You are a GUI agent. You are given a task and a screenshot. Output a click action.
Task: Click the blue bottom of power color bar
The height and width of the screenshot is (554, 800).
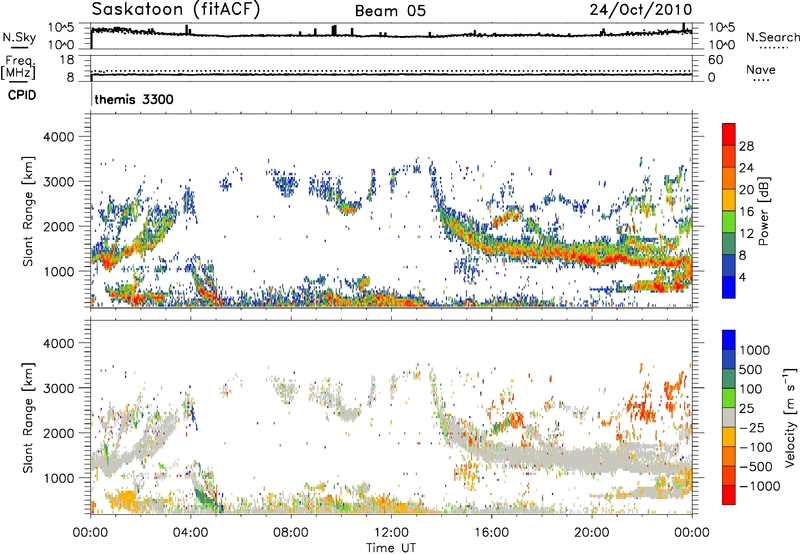pos(729,287)
